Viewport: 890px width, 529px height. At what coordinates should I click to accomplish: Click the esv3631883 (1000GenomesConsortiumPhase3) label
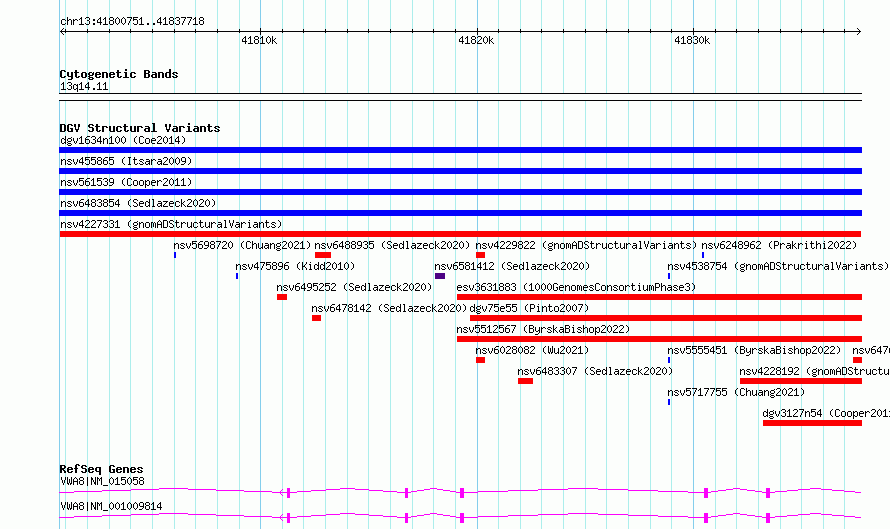coord(576,287)
